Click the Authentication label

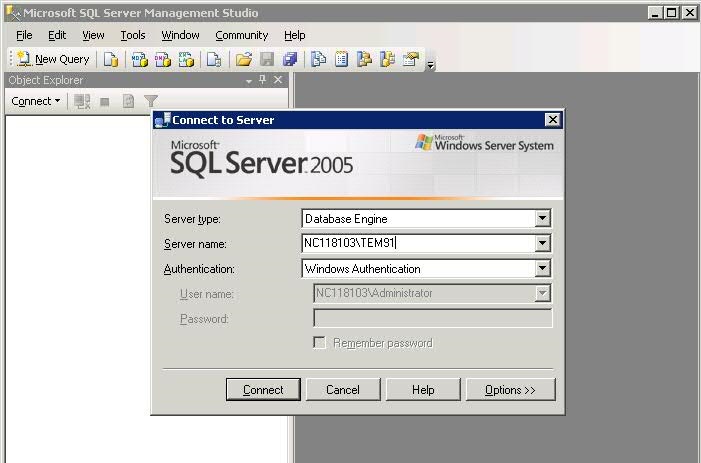(199, 269)
